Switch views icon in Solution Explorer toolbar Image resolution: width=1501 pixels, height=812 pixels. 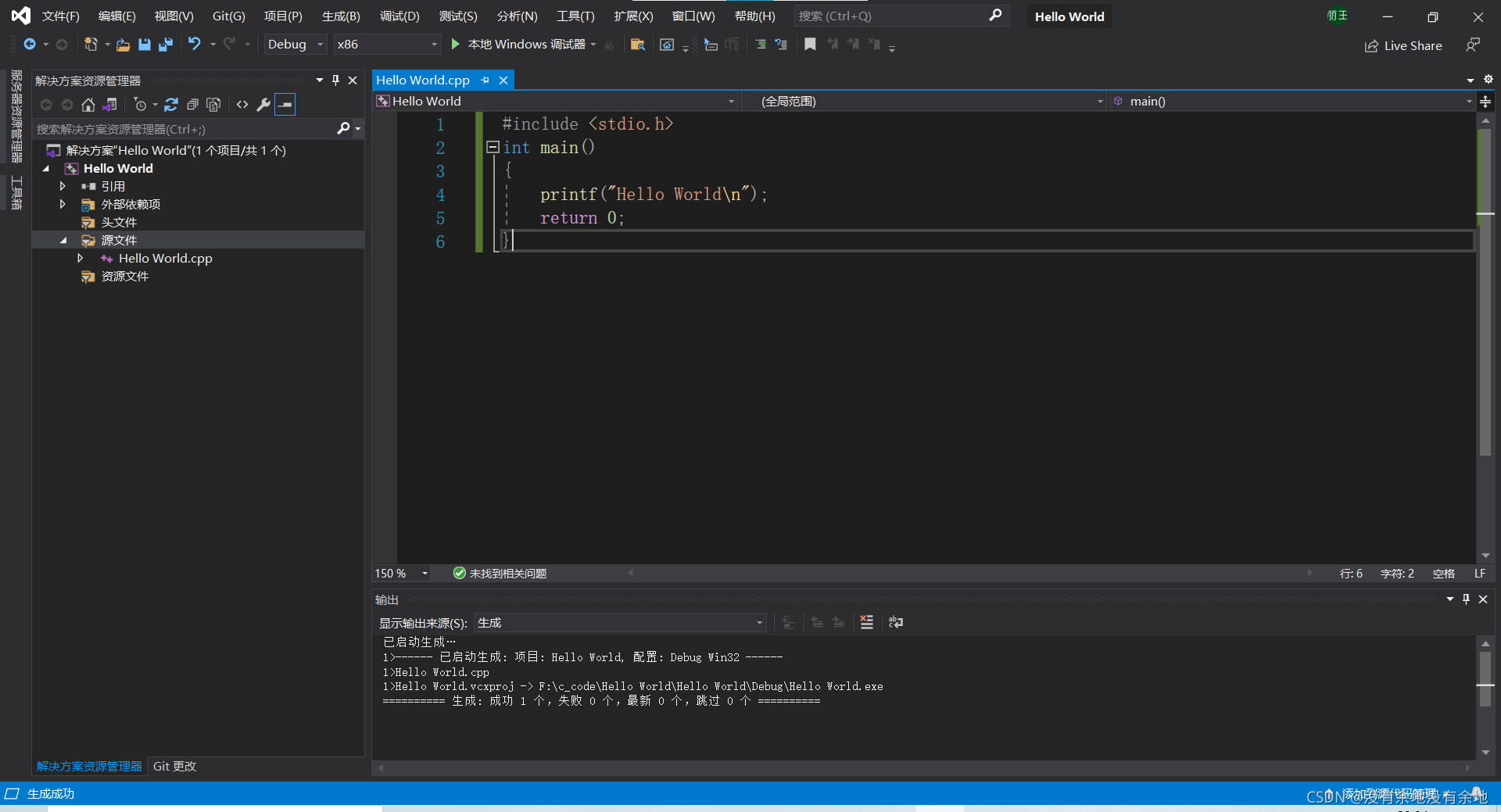coord(109,105)
